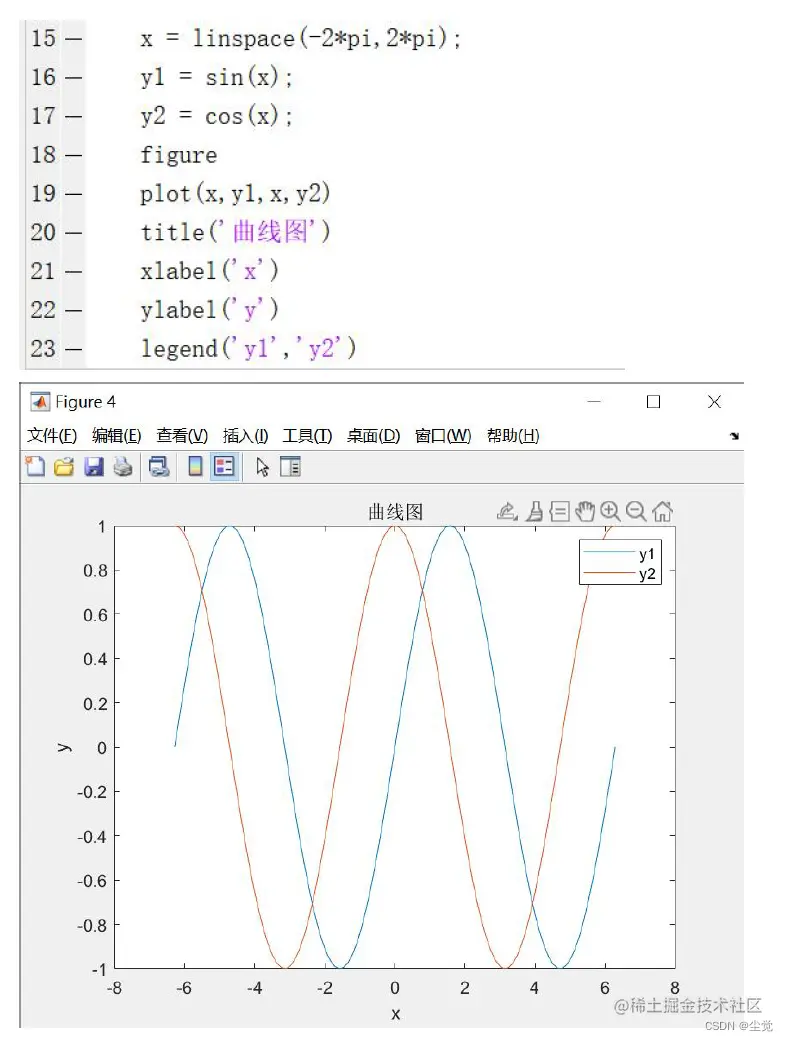Click the 'Figure 4' window title text
788x1041 pixels.
pos(85,402)
